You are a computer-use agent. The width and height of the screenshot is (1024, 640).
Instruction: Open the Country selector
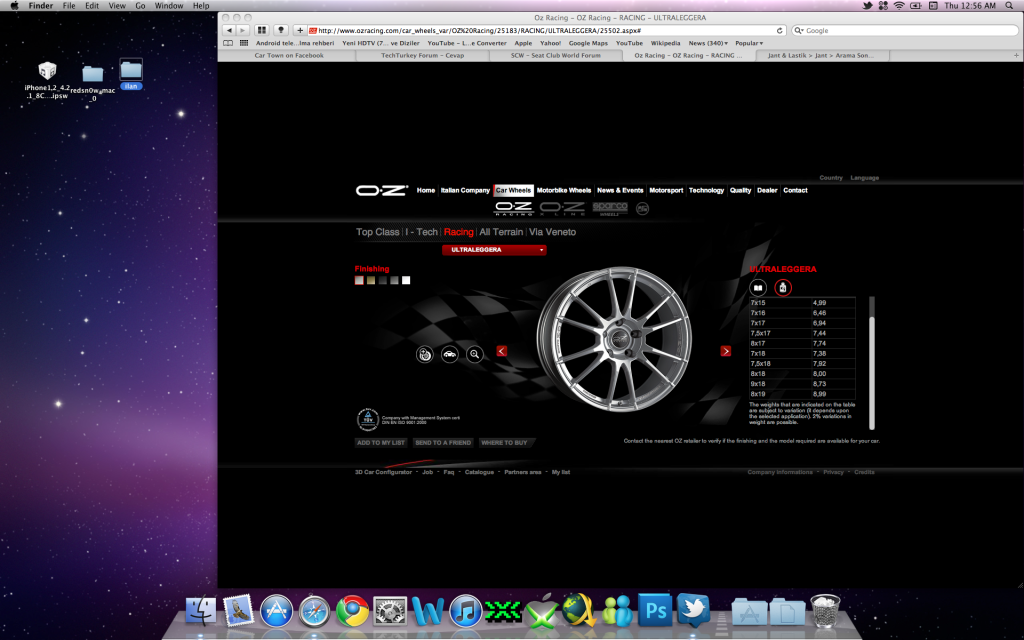coord(831,178)
